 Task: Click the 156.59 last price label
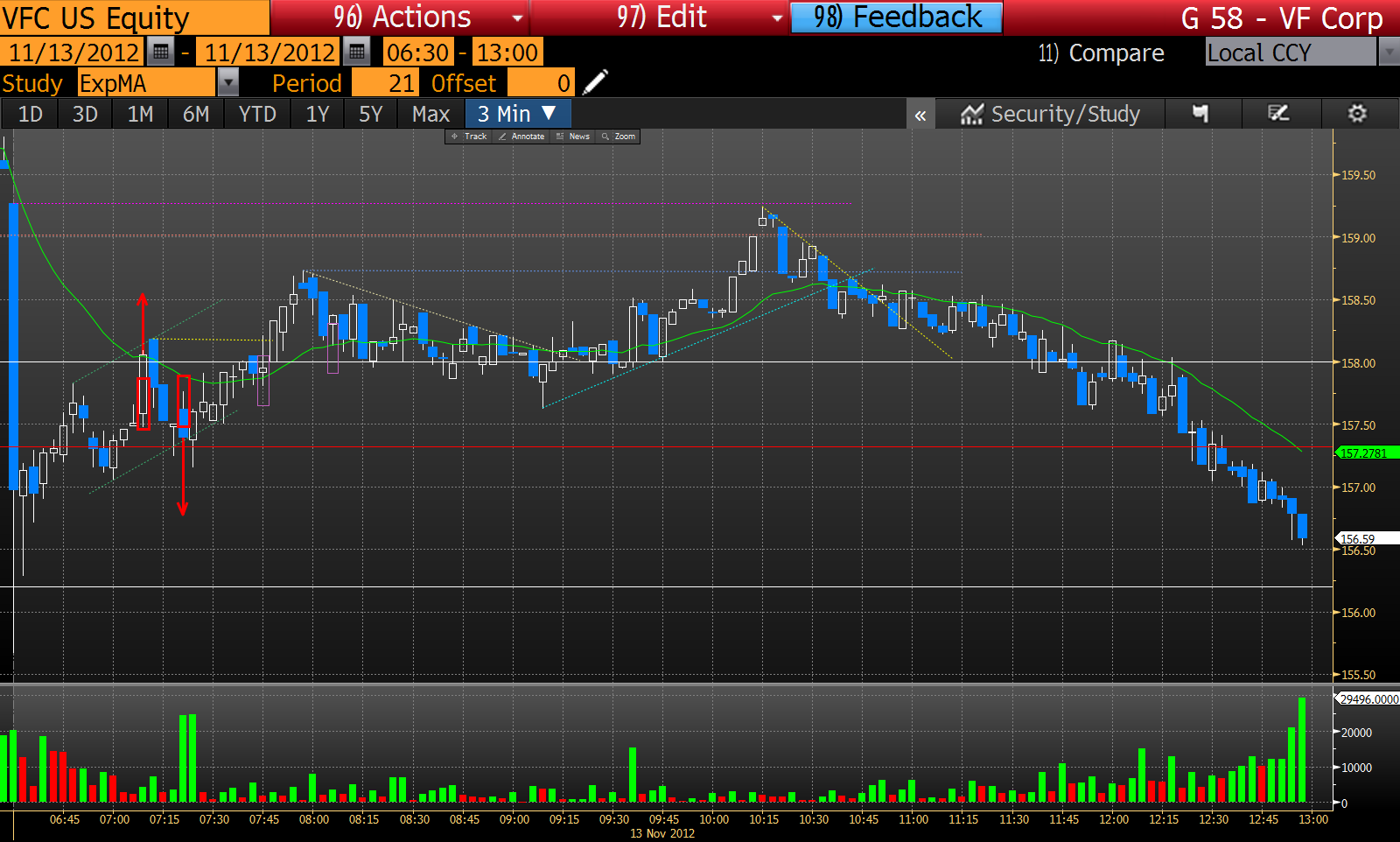click(x=1367, y=539)
